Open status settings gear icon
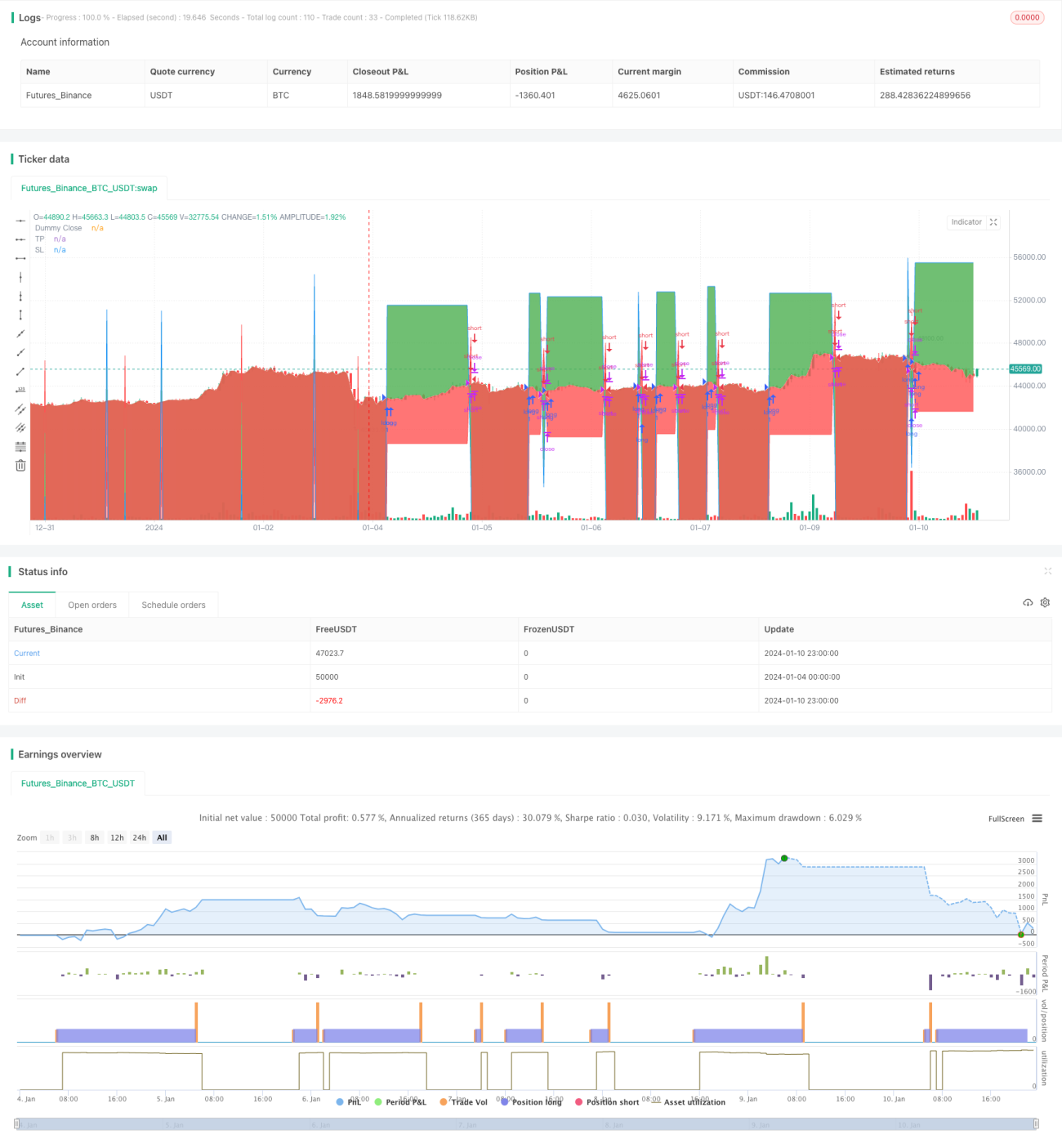Image resolution: width=1062 pixels, height=1148 pixels. click(x=1045, y=602)
